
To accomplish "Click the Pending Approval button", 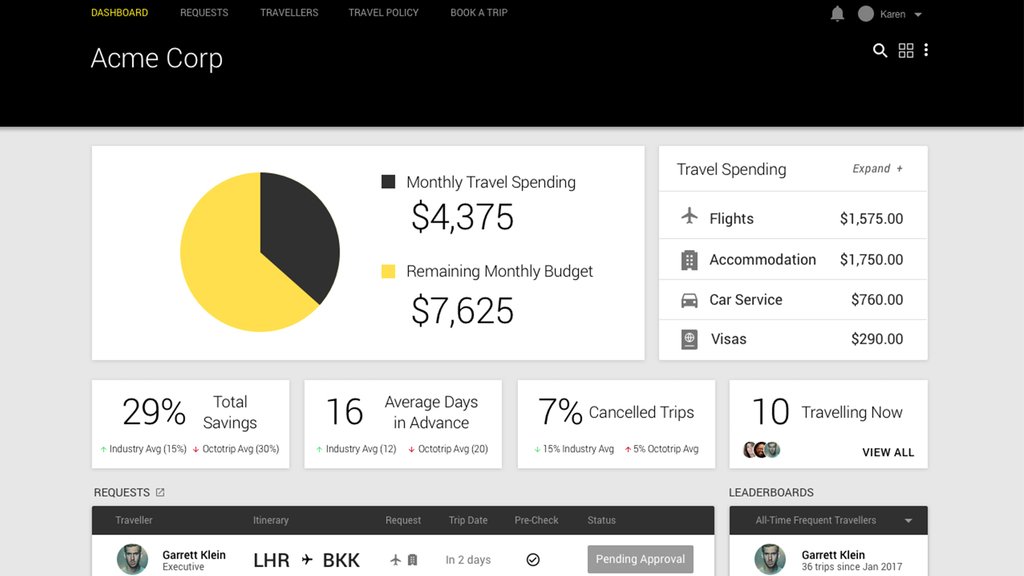I will tap(640, 559).
